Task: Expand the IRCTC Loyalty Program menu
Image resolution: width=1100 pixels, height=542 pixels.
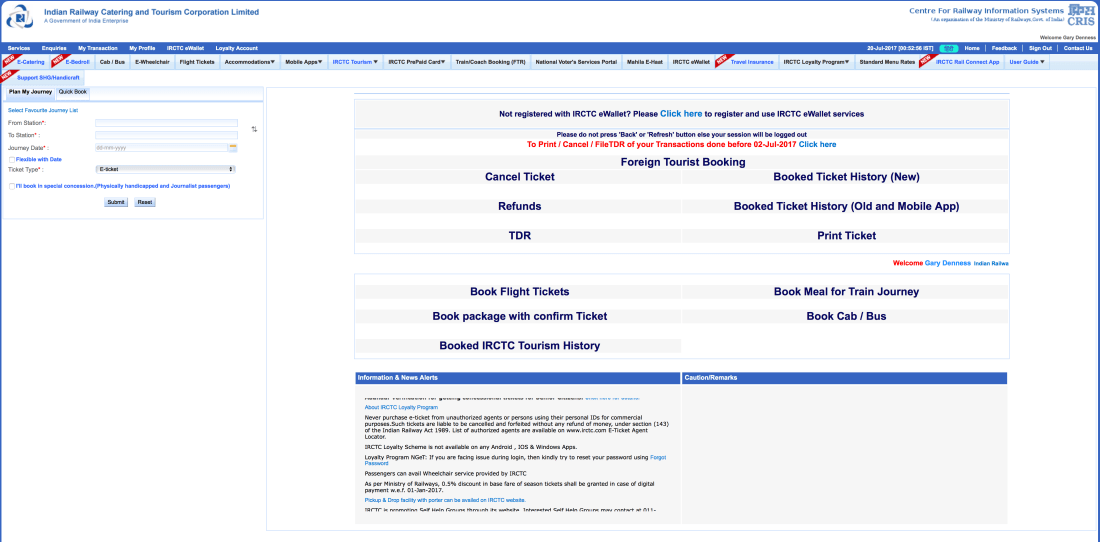Action: [817, 62]
